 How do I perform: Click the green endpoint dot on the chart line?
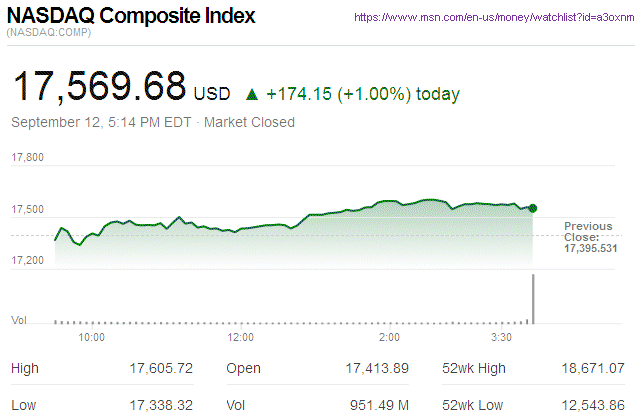[x=533, y=208]
